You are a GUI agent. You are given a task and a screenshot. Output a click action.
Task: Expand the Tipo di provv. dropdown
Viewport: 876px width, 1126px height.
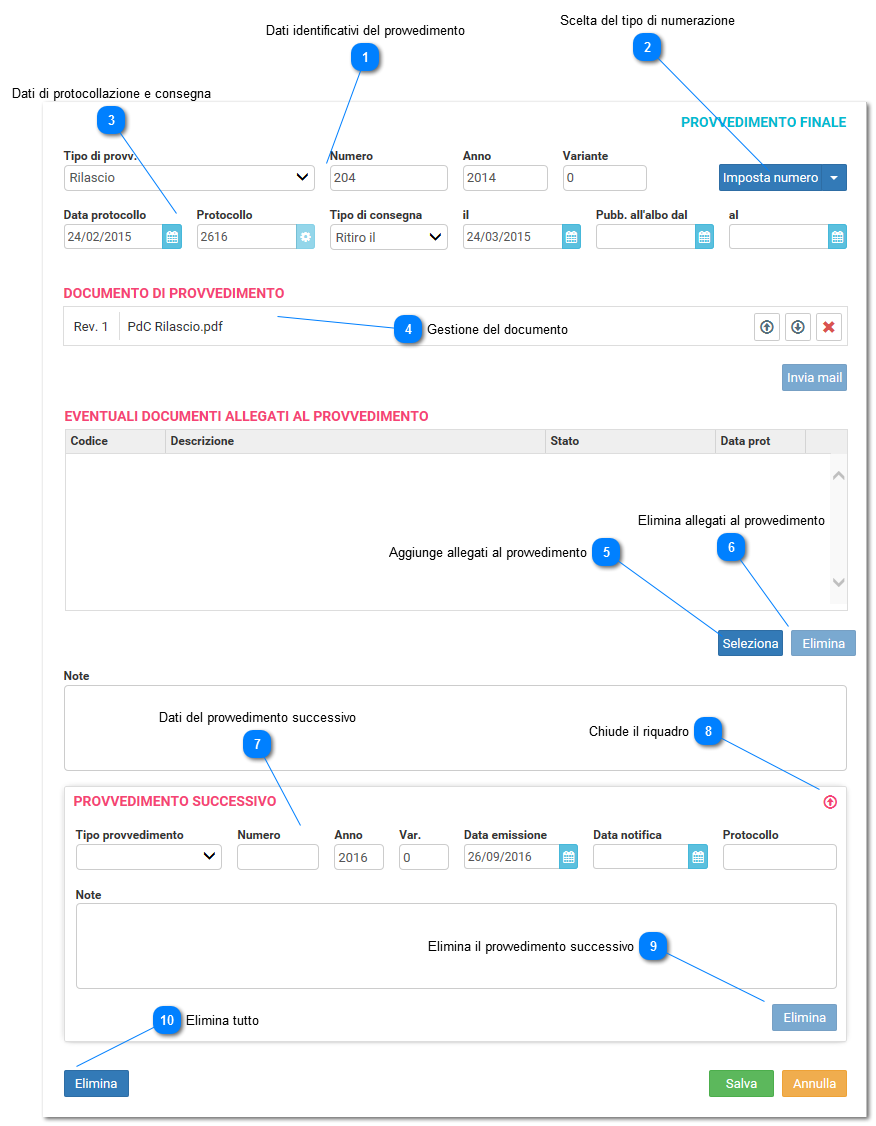coord(189,178)
